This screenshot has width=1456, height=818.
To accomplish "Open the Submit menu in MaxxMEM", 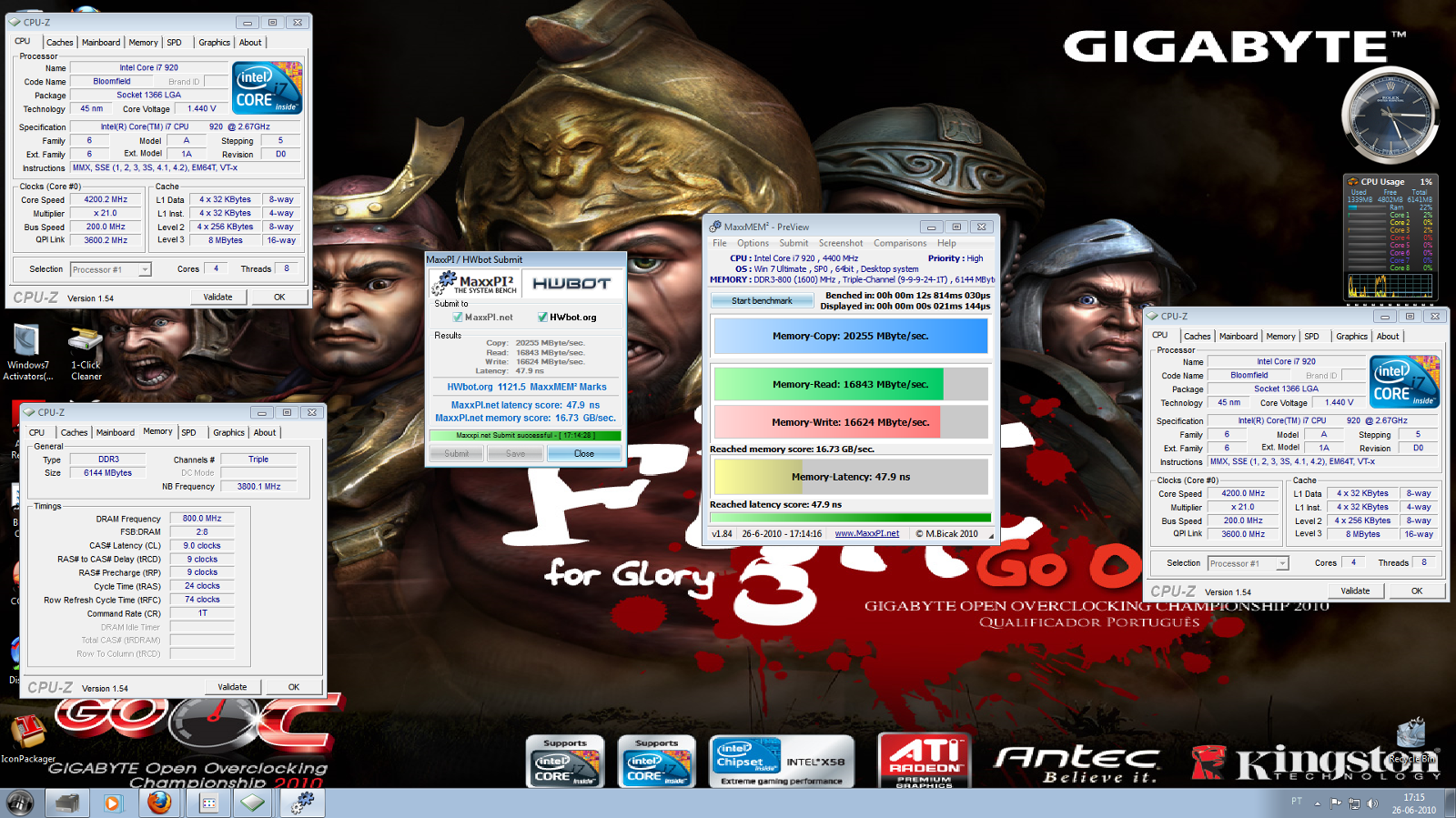I will pyautogui.click(x=794, y=243).
